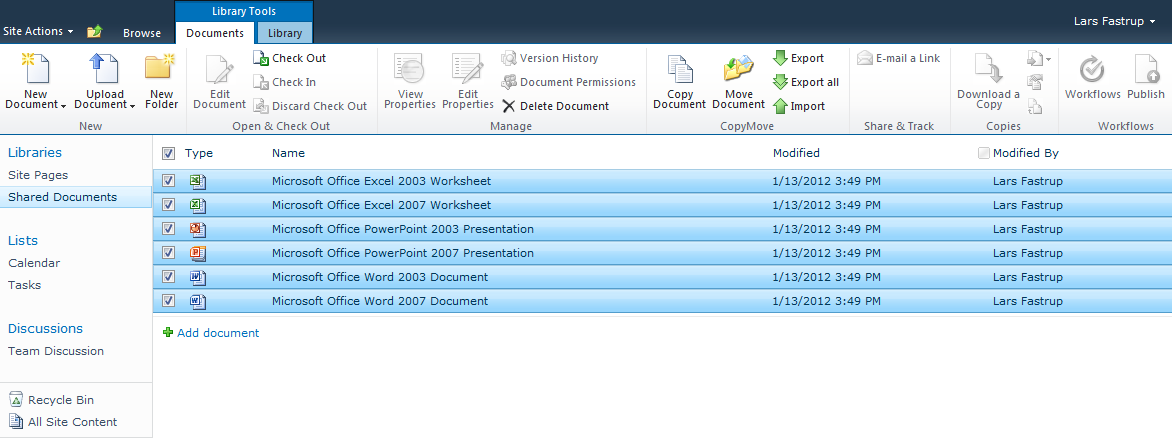
Task: Click the Copy Document ribbon button
Action: 679,82
